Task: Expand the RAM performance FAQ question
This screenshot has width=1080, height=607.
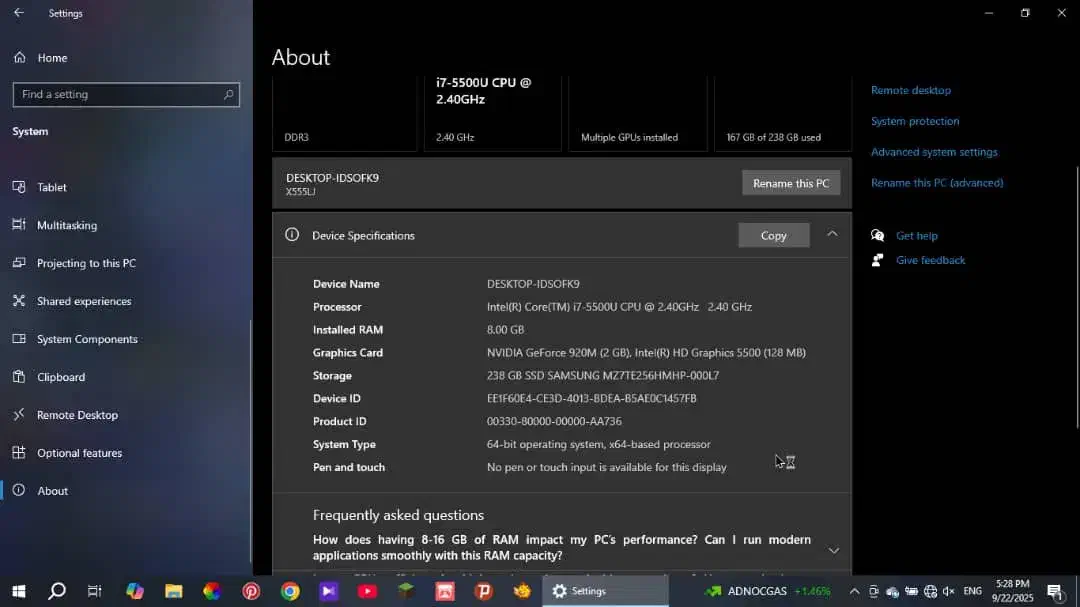Action: pos(833,550)
